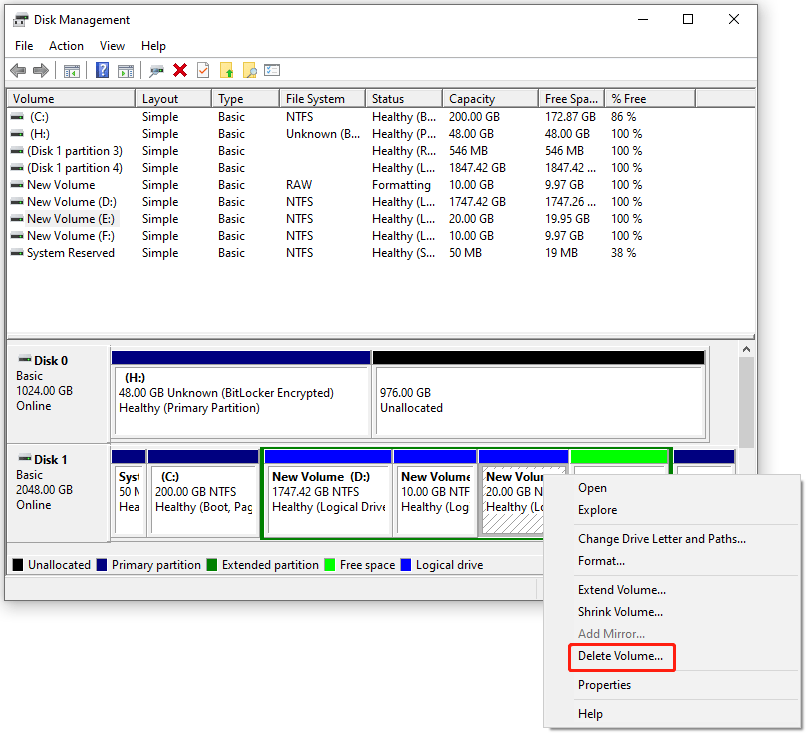Click the blue Logical drive legend swatch
807x733 pixels.
tap(406, 565)
